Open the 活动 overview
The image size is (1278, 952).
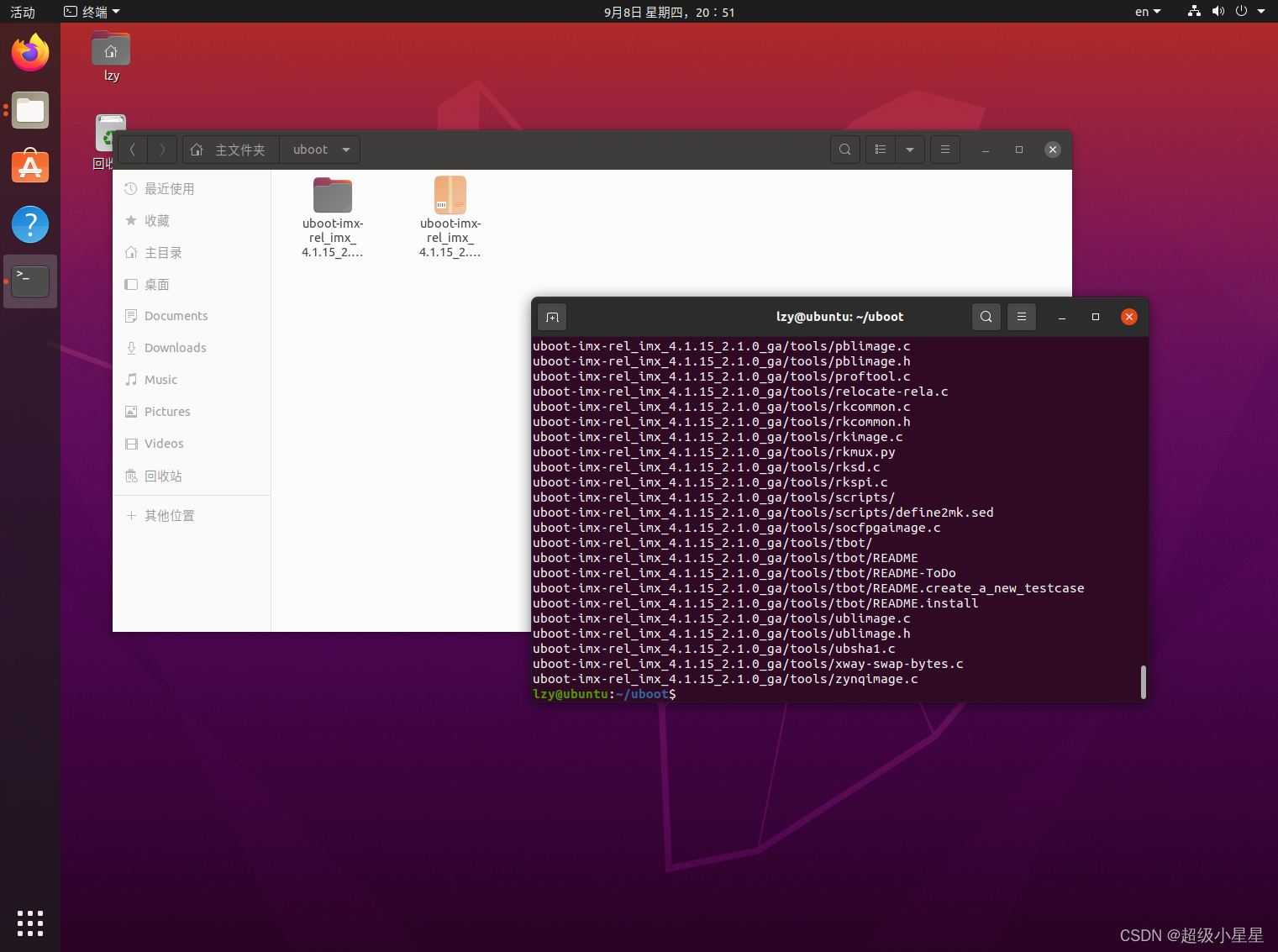(x=22, y=12)
